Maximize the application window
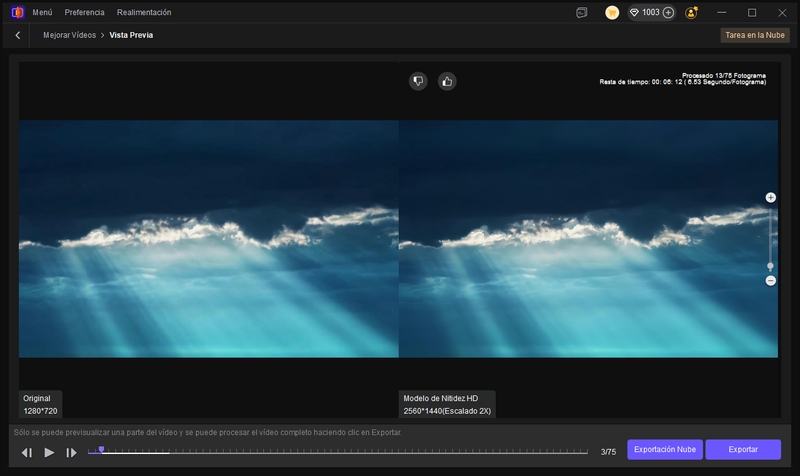Viewport: 800px width, 476px height. (752, 13)
